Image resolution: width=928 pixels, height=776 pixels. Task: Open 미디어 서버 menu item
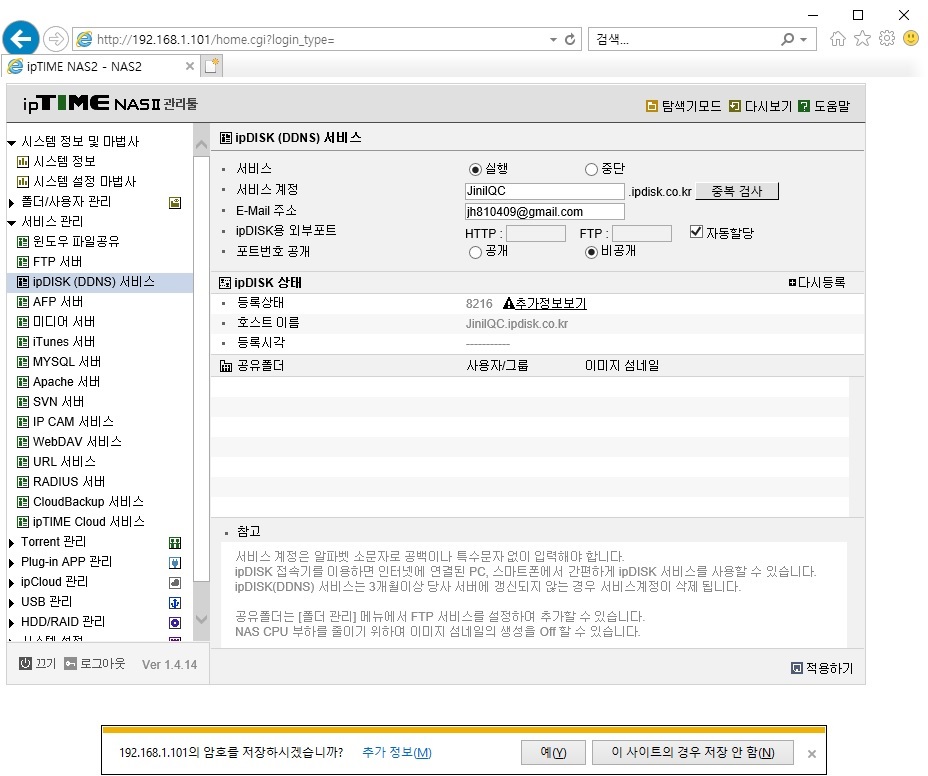64,322
